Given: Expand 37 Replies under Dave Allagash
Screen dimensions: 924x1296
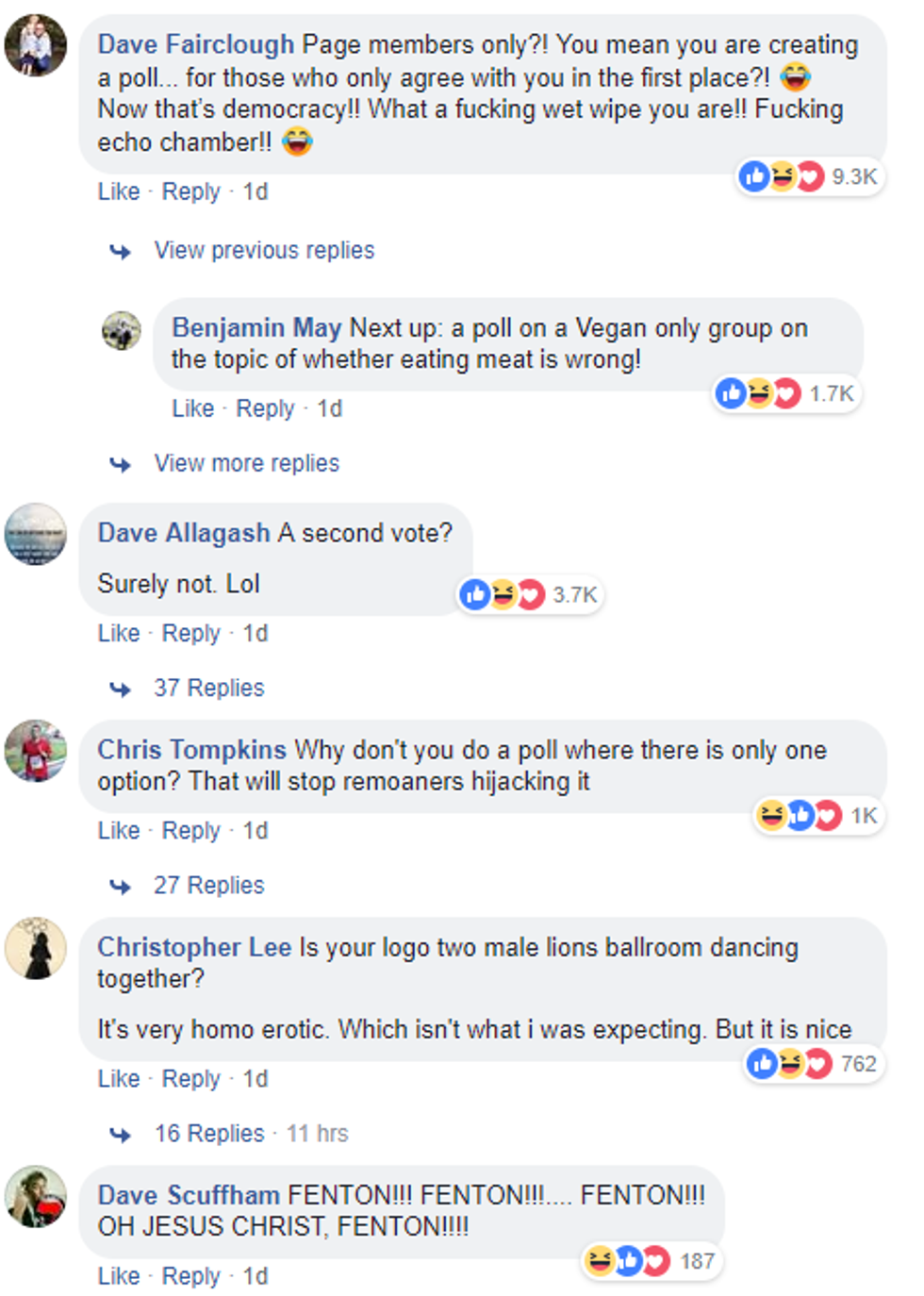Looking at the screenshot, I should [x=208, y=688].
